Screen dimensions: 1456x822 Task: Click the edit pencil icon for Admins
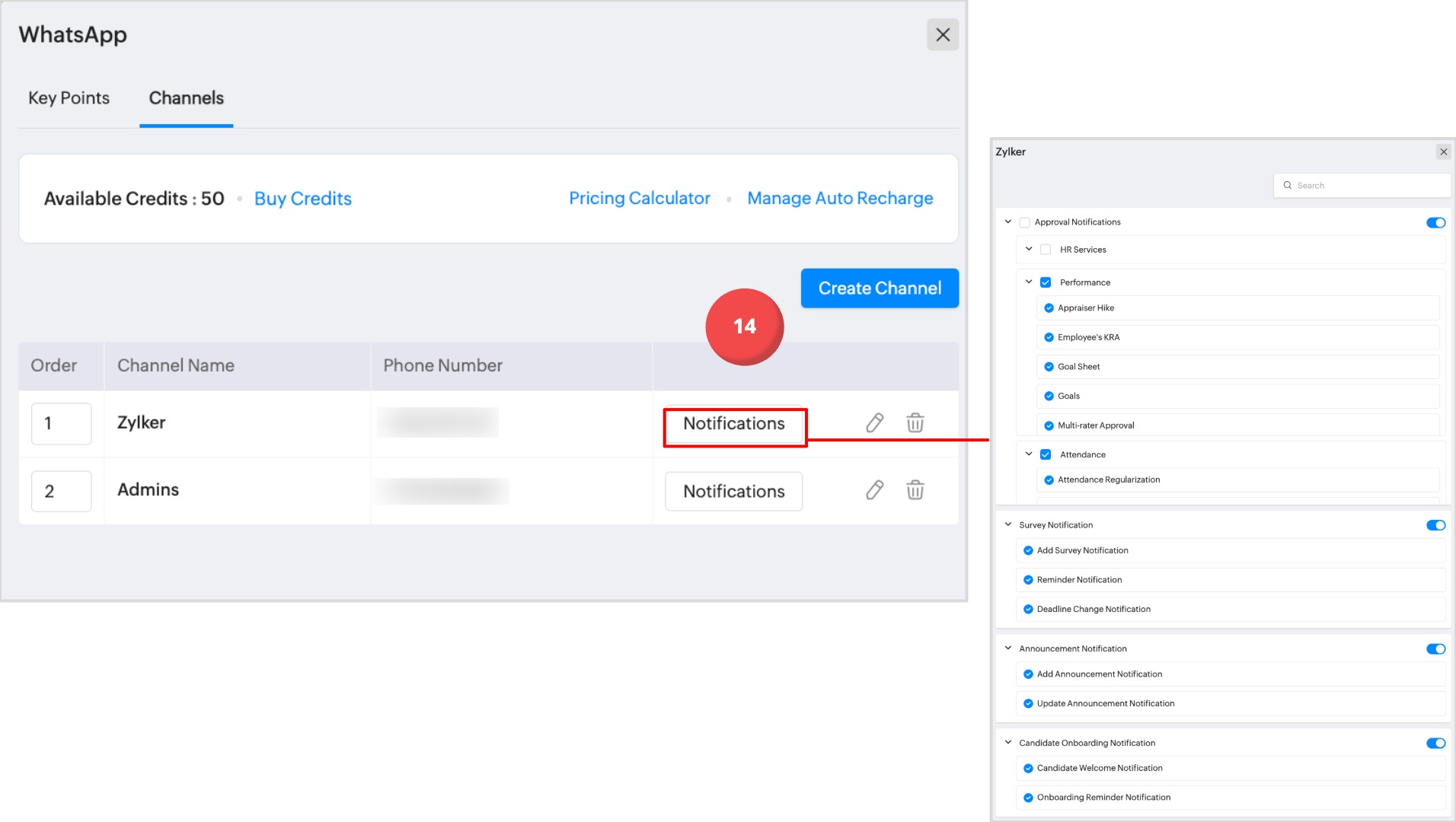(874, 490)
